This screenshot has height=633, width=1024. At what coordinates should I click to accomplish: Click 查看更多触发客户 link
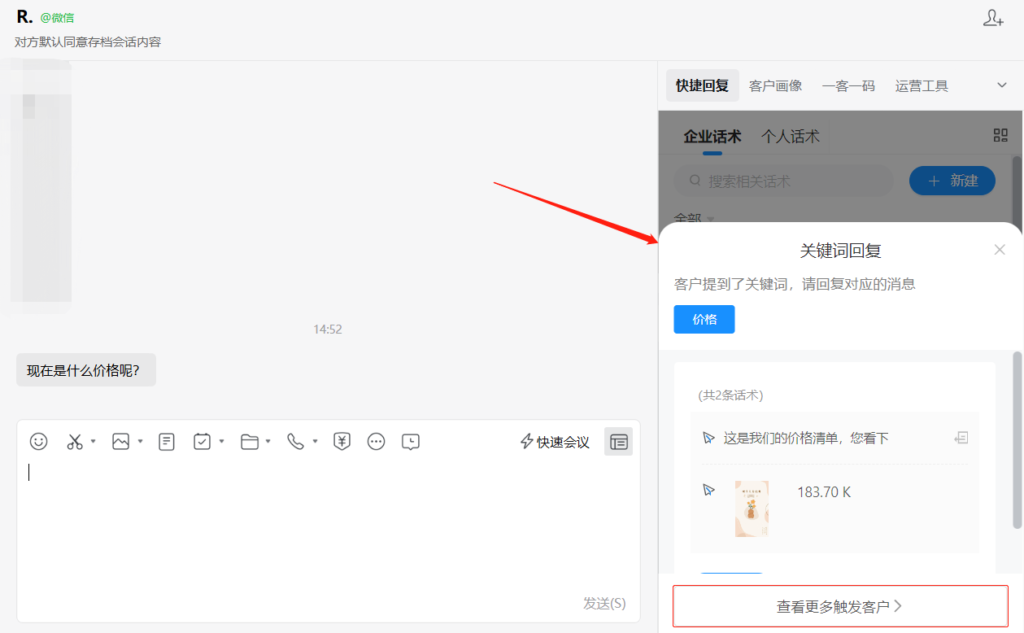pos(839,605)
